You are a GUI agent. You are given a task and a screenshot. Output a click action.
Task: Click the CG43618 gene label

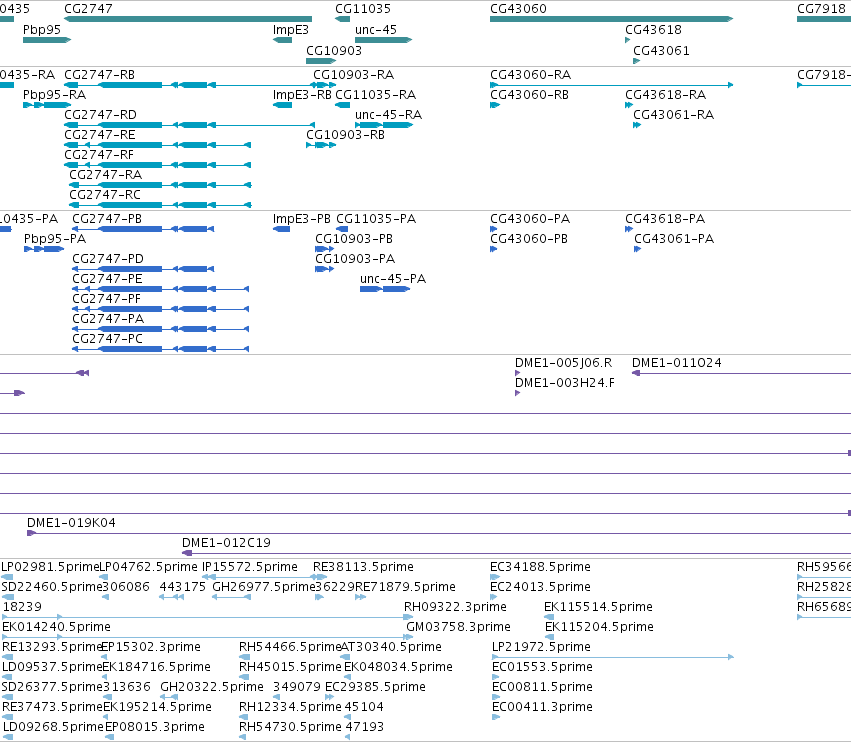pos(653,30)
